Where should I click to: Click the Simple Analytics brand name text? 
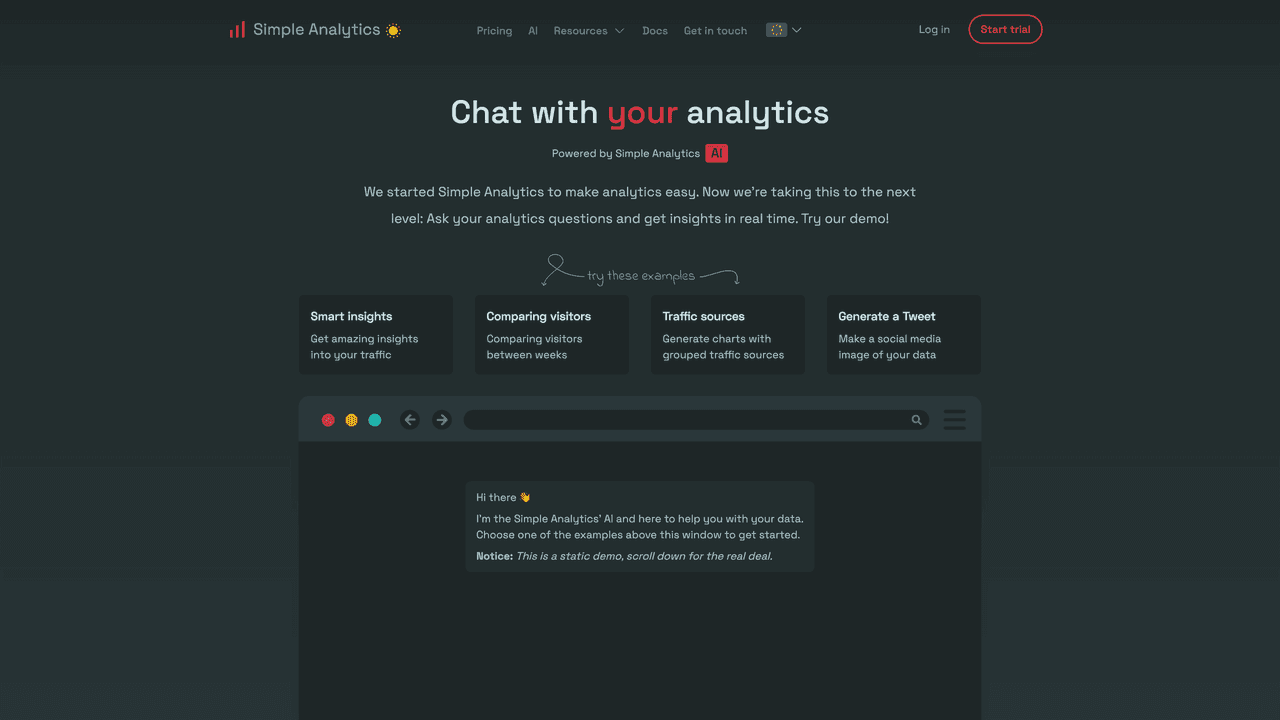tap(316, 30)
